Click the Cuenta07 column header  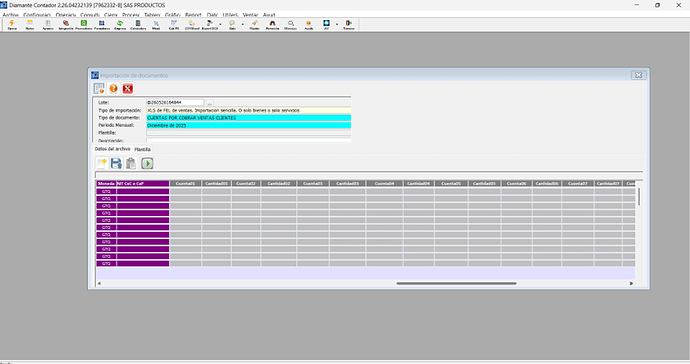coord(577,184)
